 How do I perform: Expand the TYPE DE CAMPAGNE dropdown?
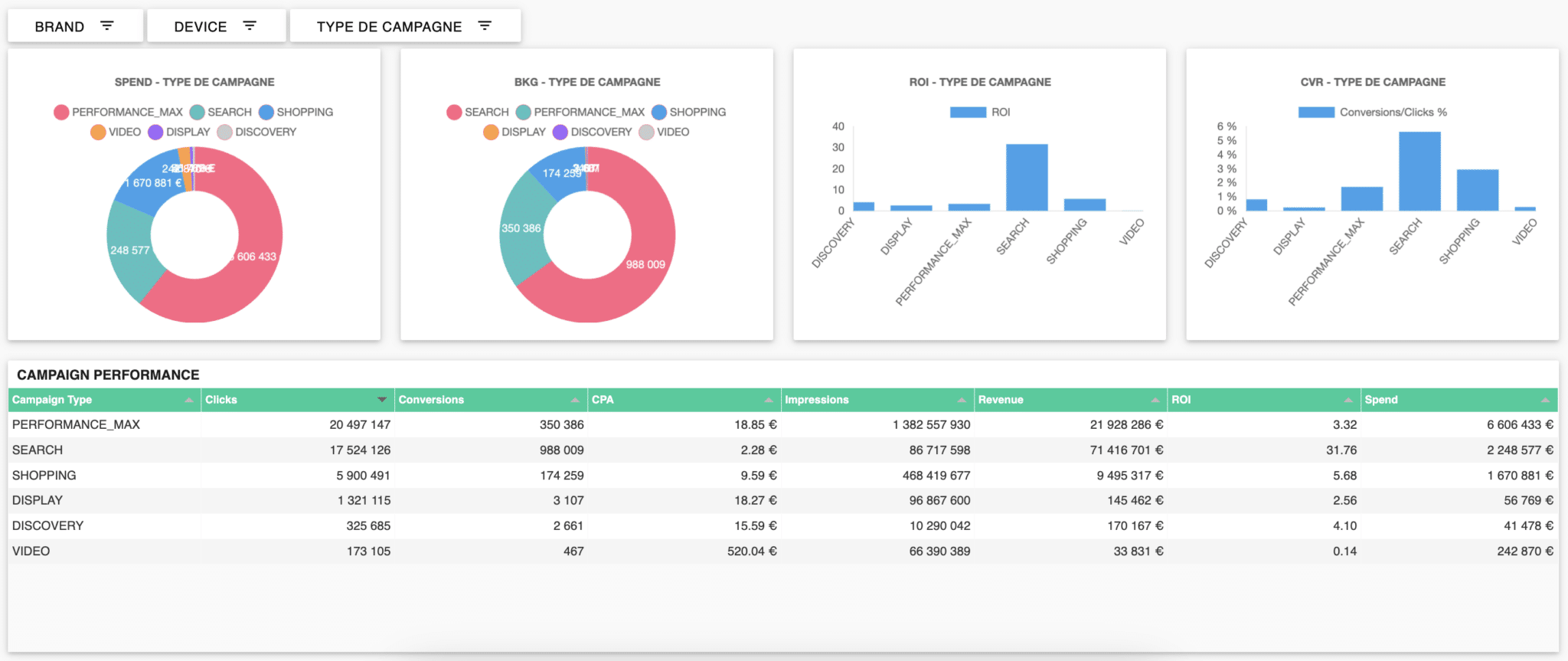(405, 26)
